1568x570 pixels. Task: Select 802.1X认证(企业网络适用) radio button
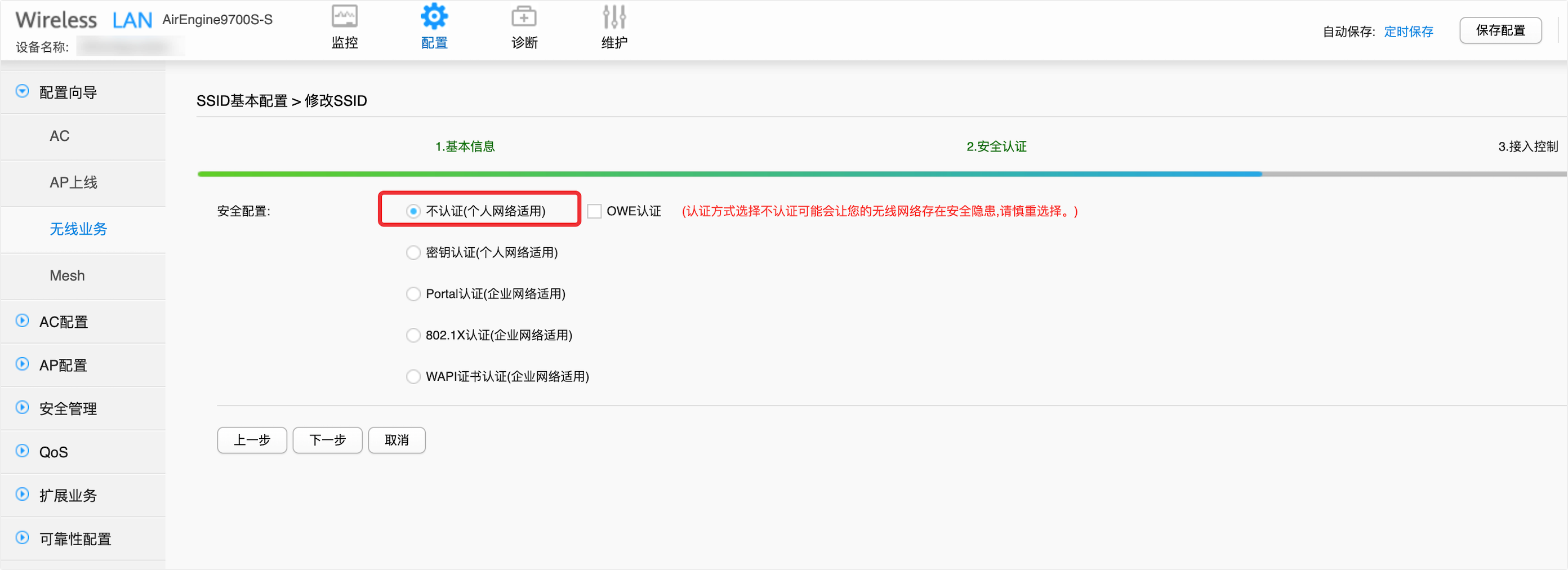coord(413,336)
